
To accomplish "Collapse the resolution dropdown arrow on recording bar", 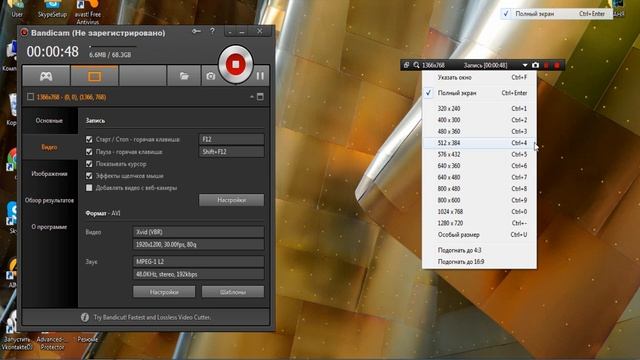I will (525, 65).
